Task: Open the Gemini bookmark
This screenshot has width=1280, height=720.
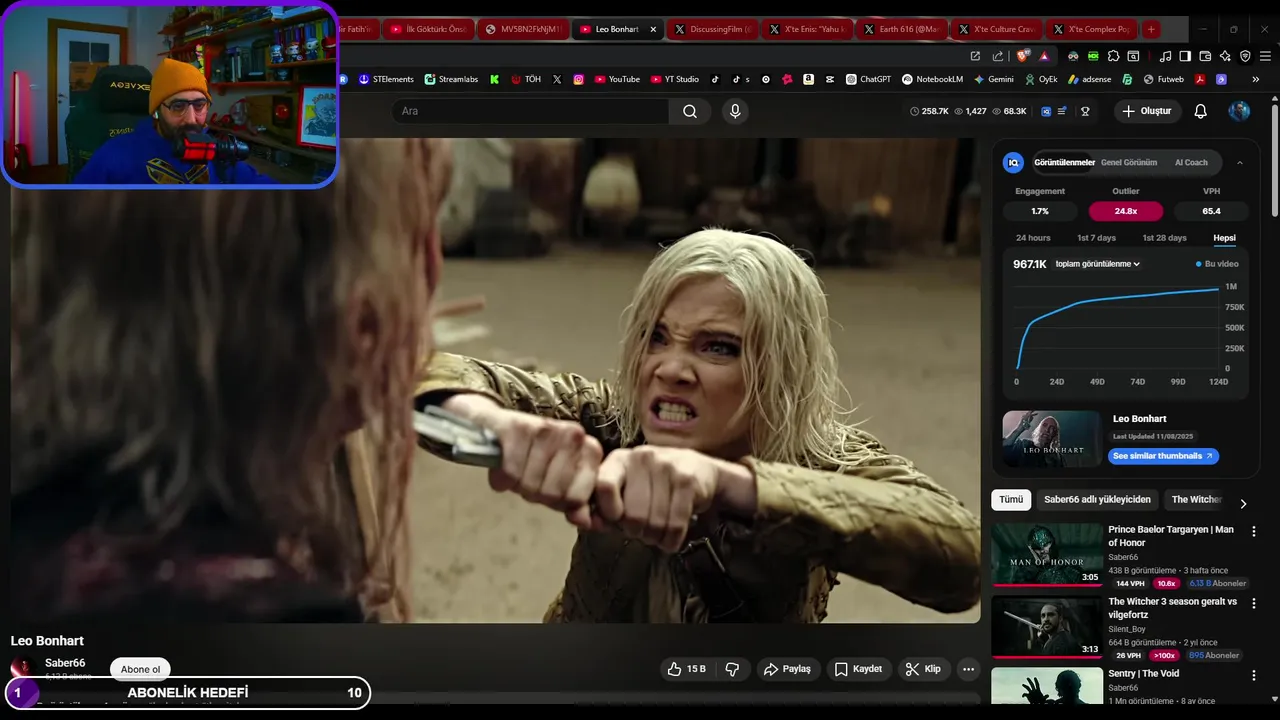Action: click(995, 79)
